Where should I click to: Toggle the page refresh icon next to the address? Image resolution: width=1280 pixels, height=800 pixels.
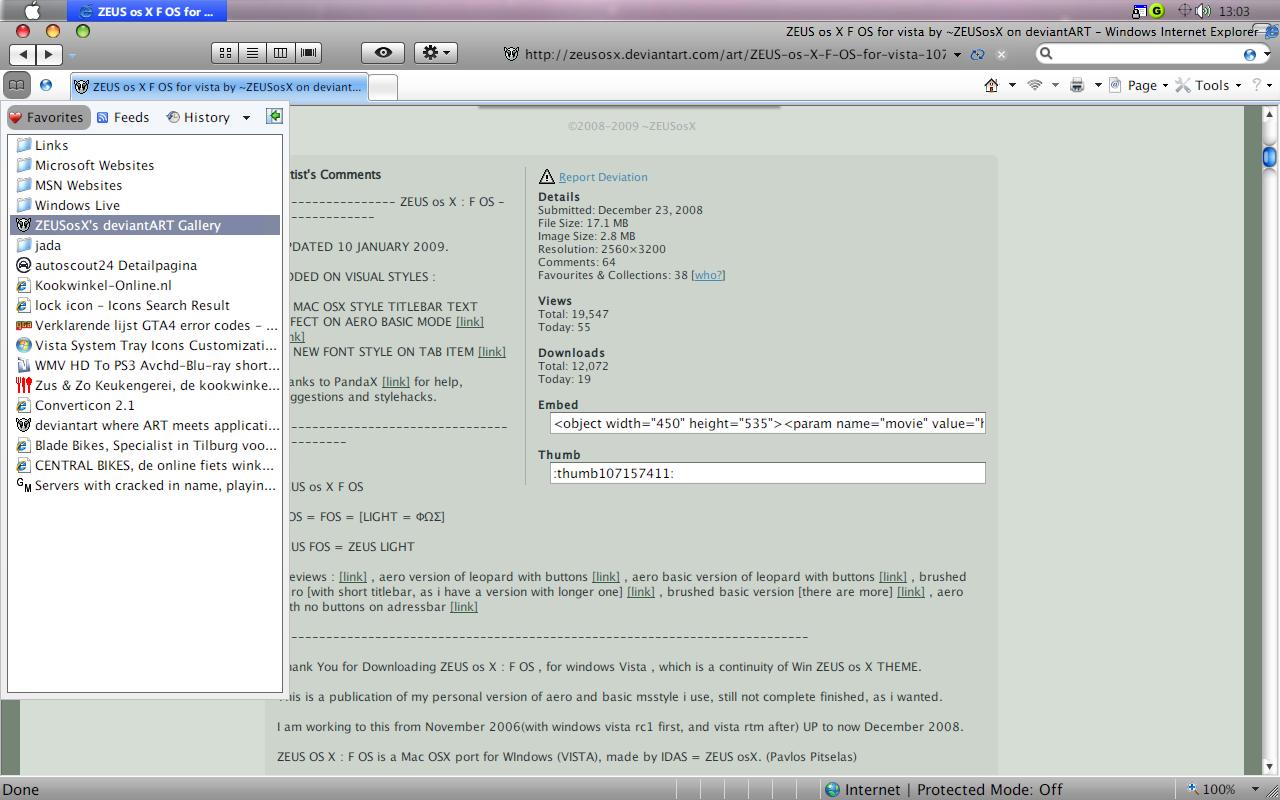click(977, 55)
